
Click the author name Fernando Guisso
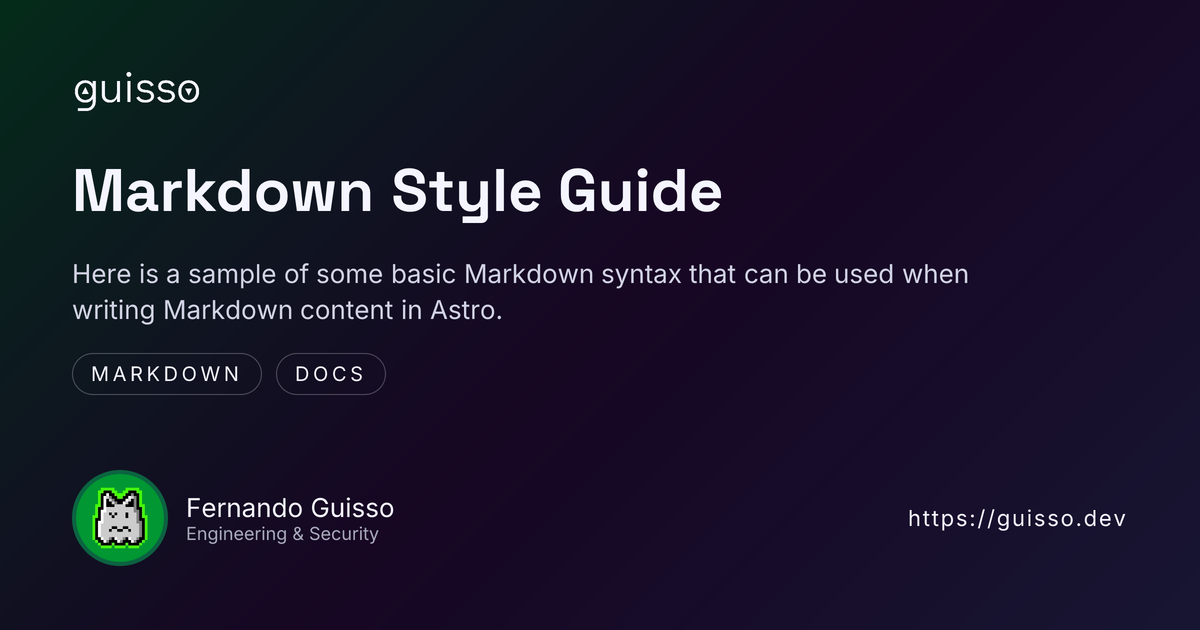[x=289, y=507]
